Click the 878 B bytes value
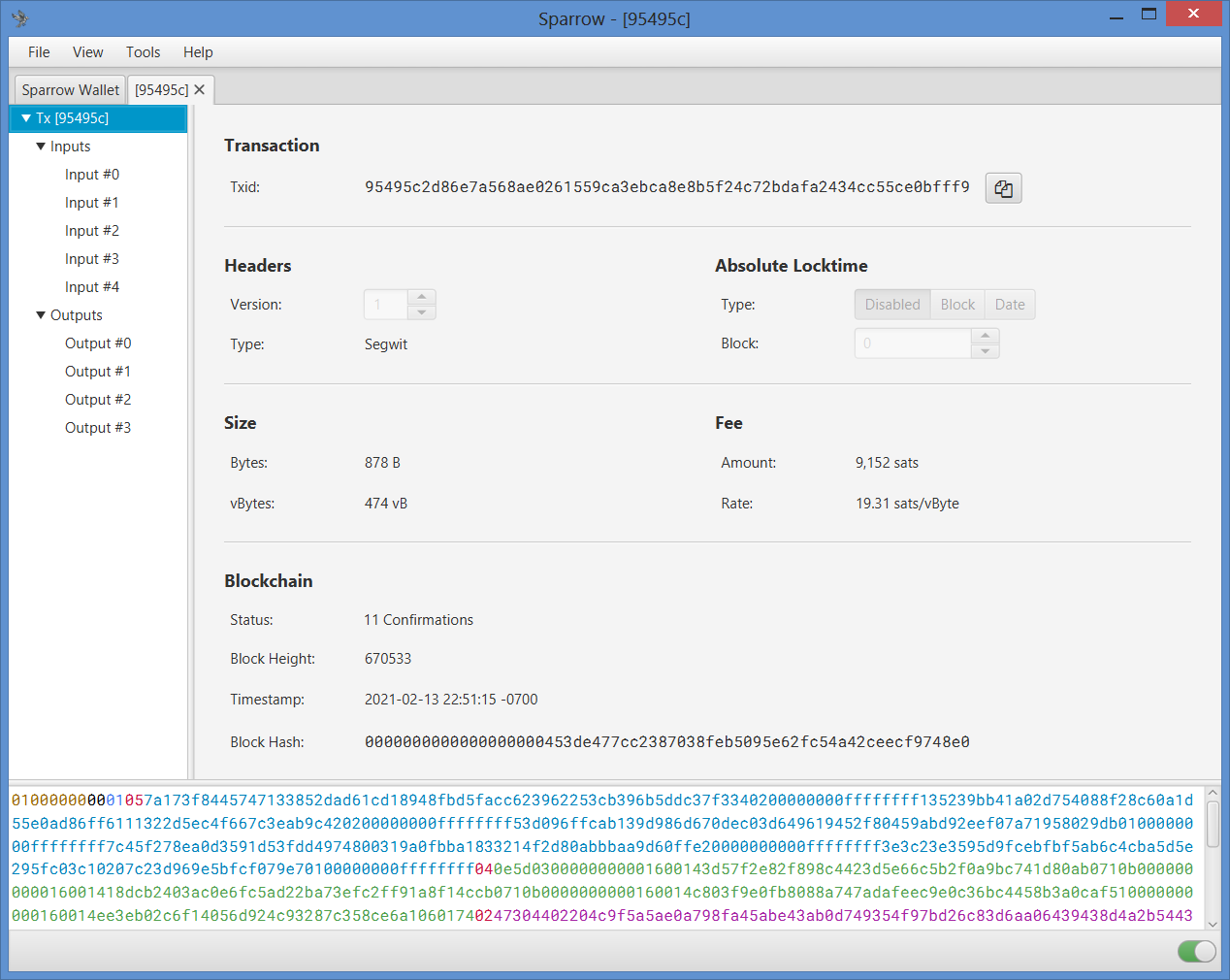This screenshot has width=1230, height=980. coord(382,463)
